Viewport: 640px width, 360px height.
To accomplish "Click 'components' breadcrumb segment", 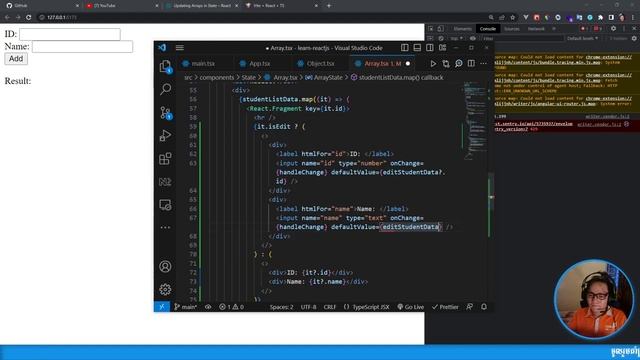I will (x=217, y=78).
